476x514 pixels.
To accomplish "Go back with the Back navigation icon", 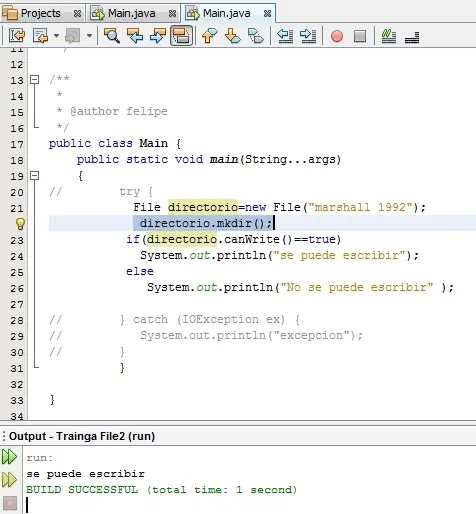I will pyautogui.click(x=41, y=35).
